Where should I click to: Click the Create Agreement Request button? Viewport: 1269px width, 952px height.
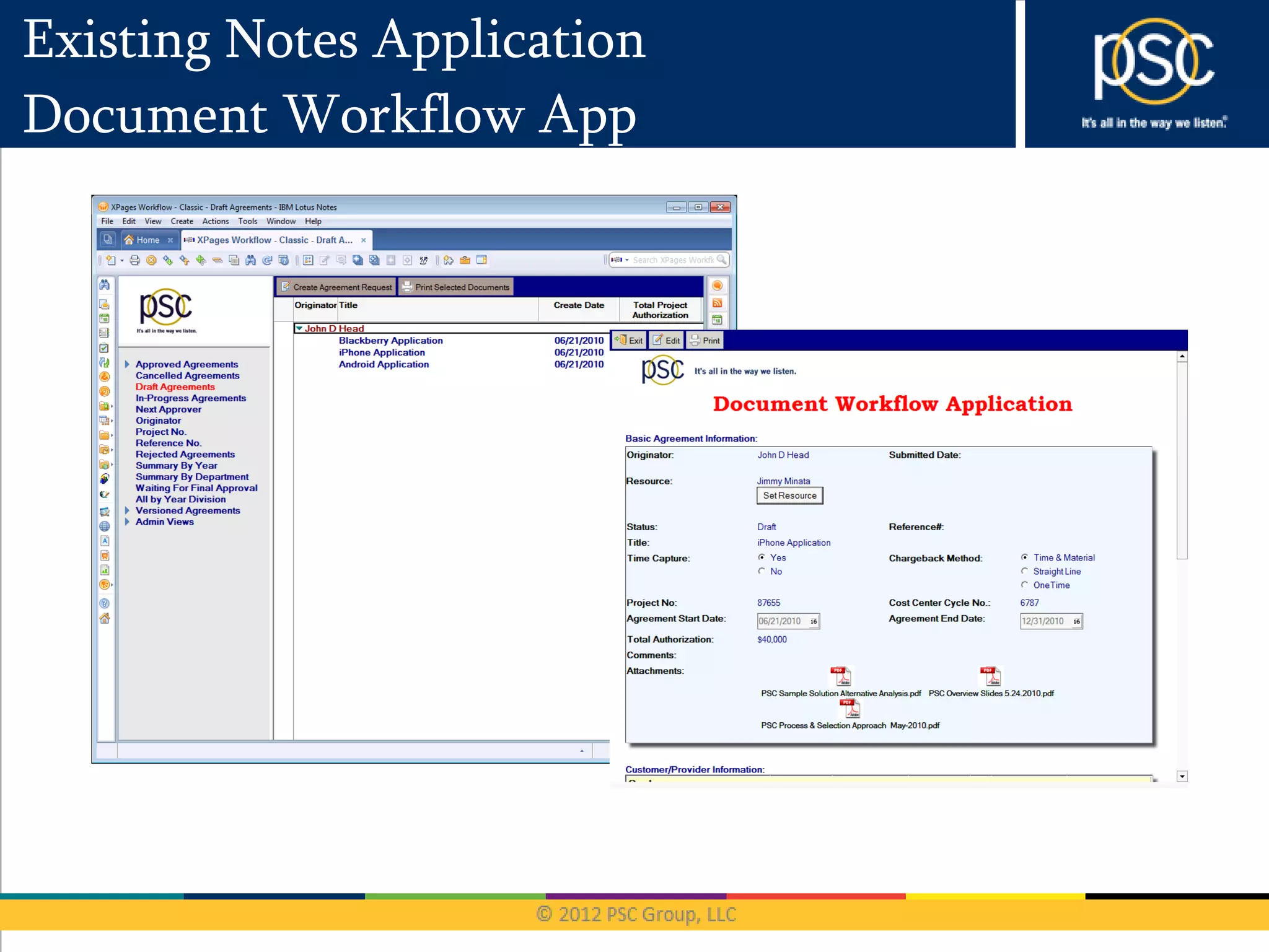click(336, 287)
